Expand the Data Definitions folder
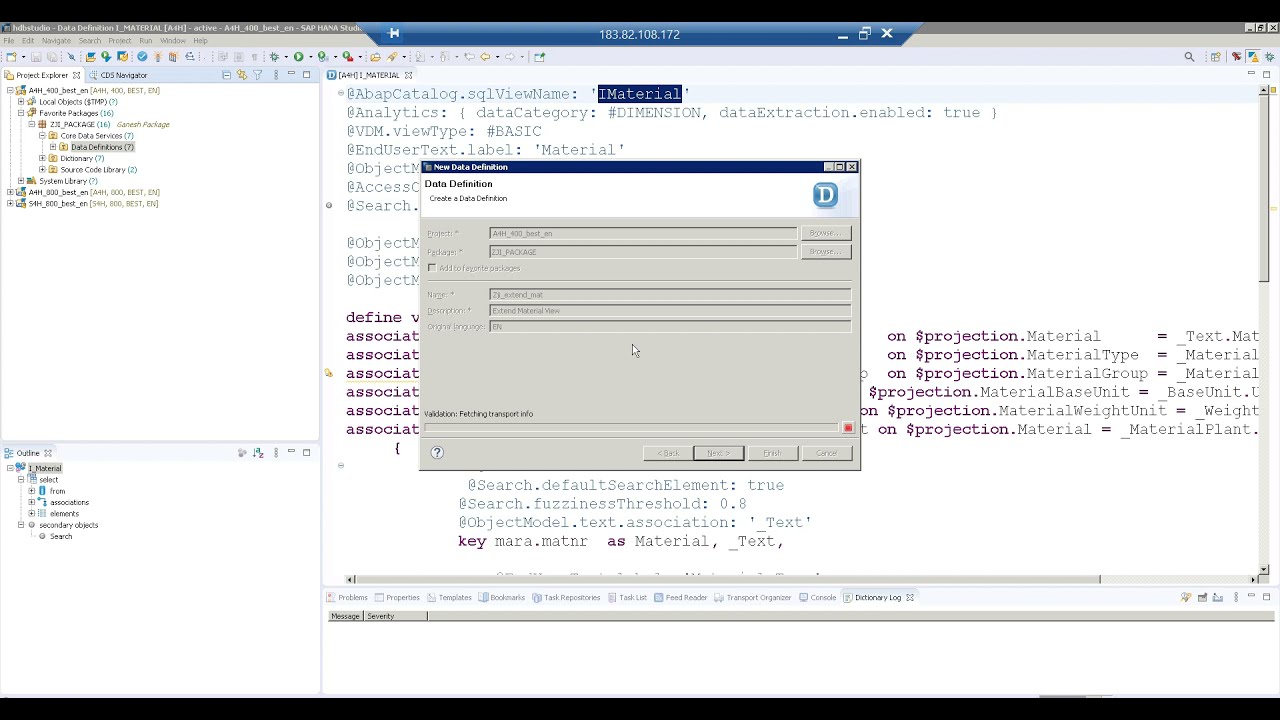The image size is (1280, 720). (x=52, y=147)
